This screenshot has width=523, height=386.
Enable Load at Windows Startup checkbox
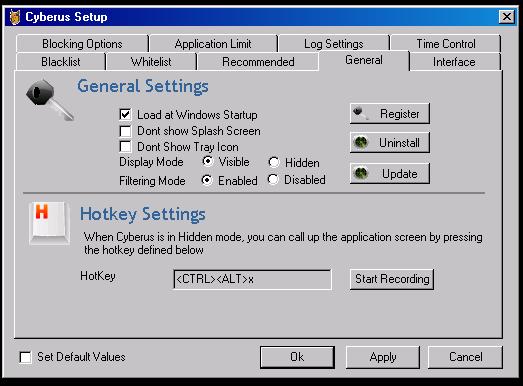pyautogui.click(x=125, y=115)
